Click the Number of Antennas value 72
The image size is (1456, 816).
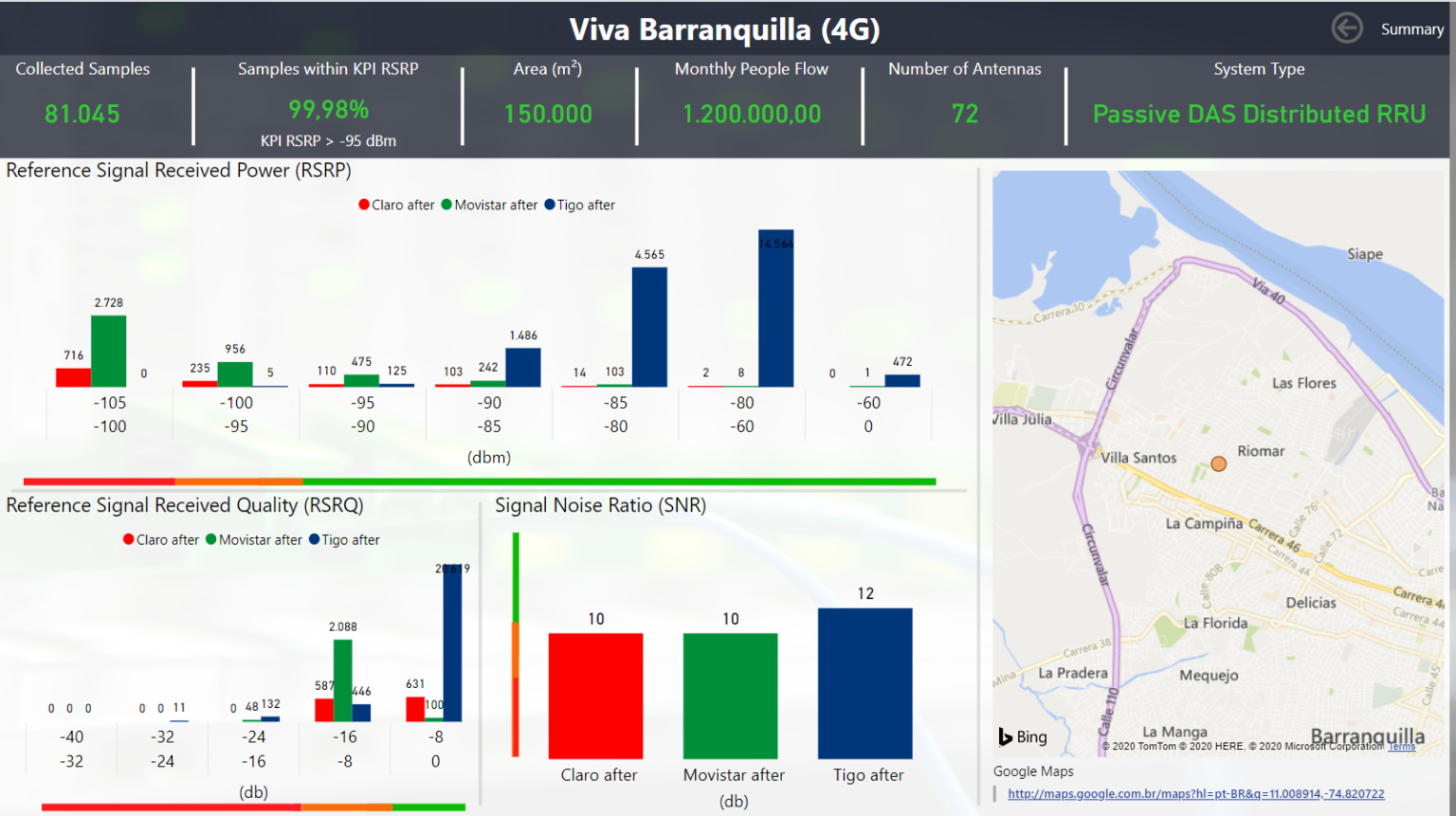click(x=965, y=114)
